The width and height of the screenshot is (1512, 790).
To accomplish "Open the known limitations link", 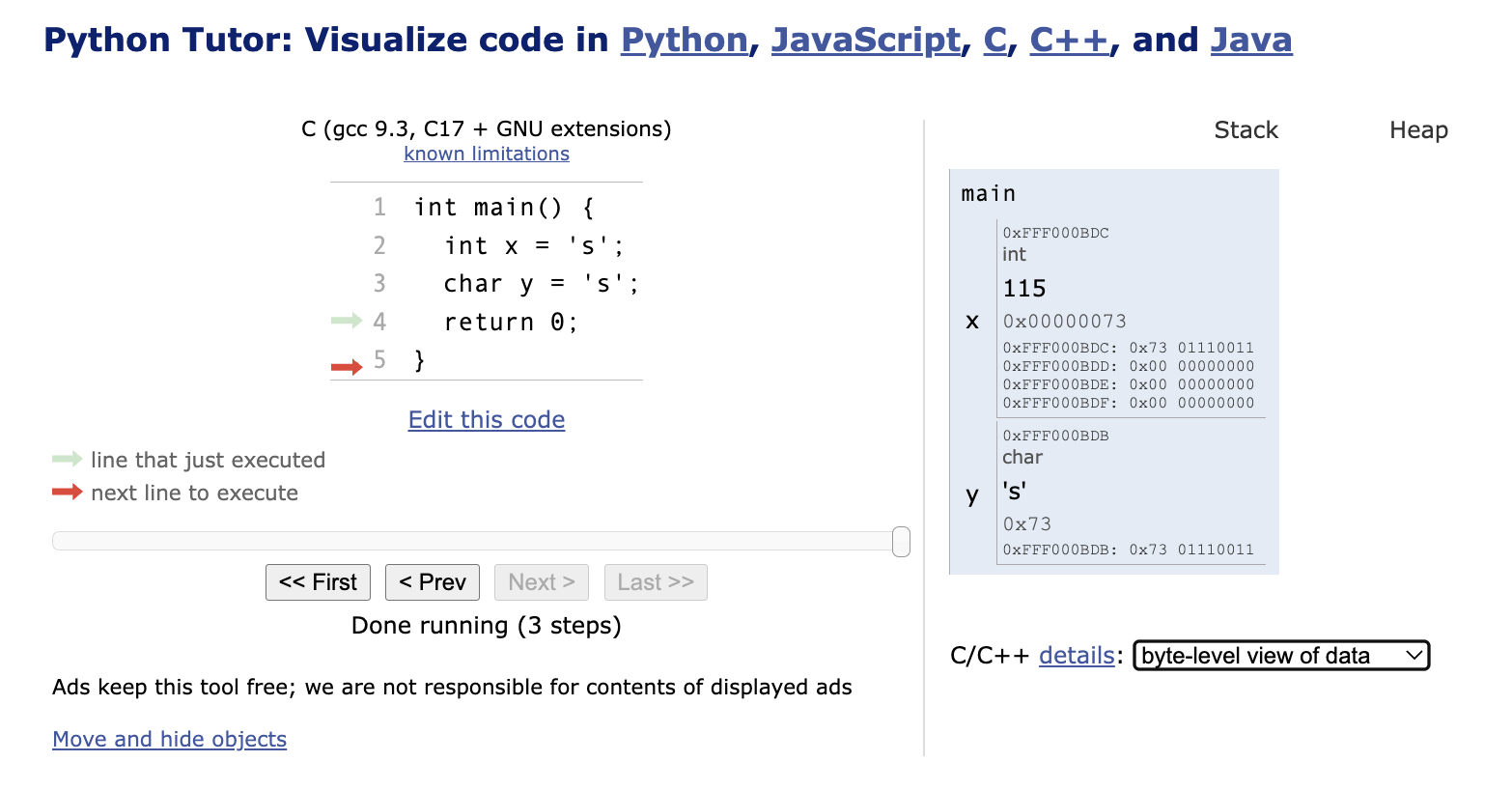I will click(x=487, y=154).
